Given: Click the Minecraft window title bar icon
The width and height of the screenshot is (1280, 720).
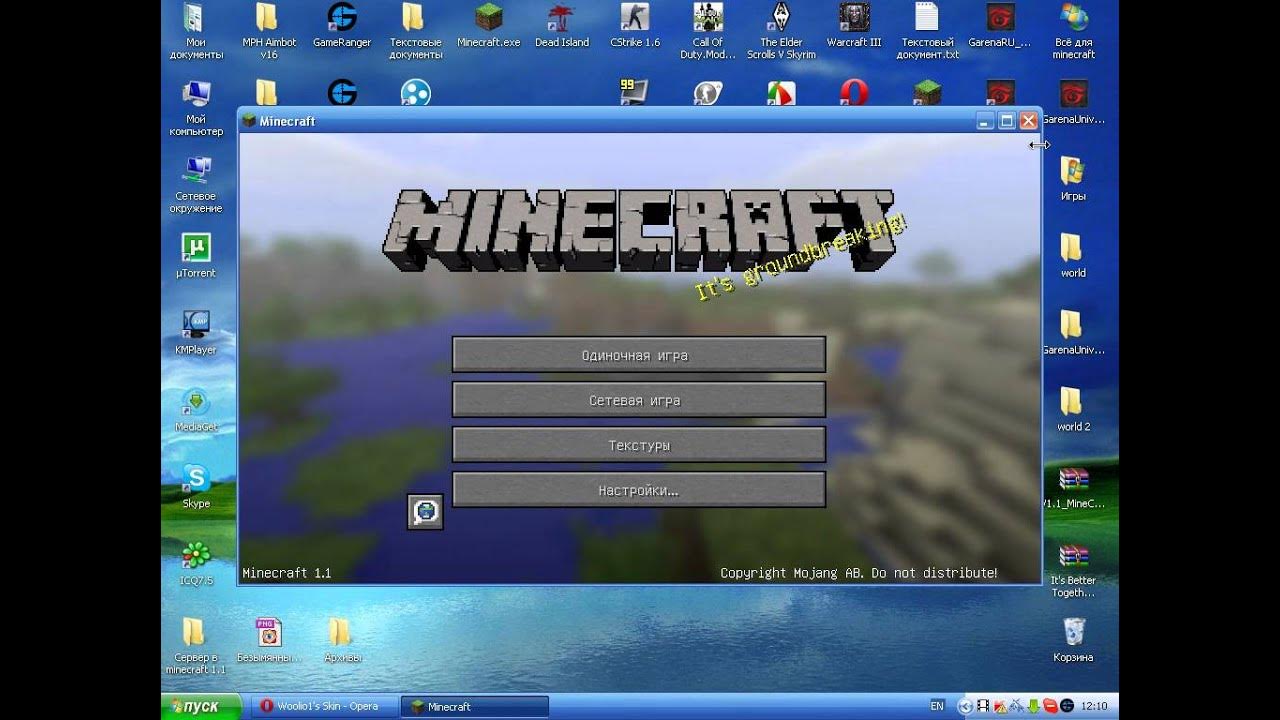Looking at the screenshot, I should 249,121.
